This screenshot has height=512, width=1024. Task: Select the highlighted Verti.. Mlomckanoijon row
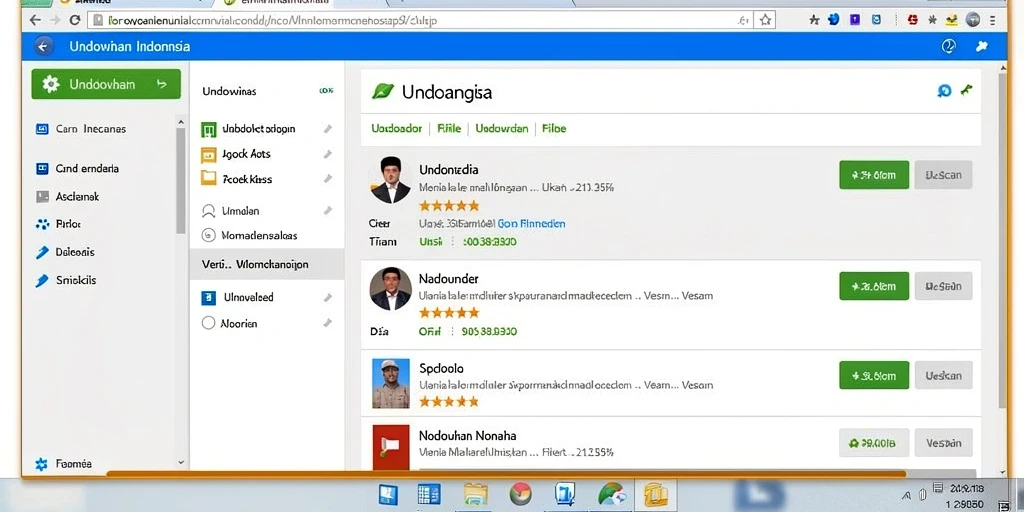267,264
